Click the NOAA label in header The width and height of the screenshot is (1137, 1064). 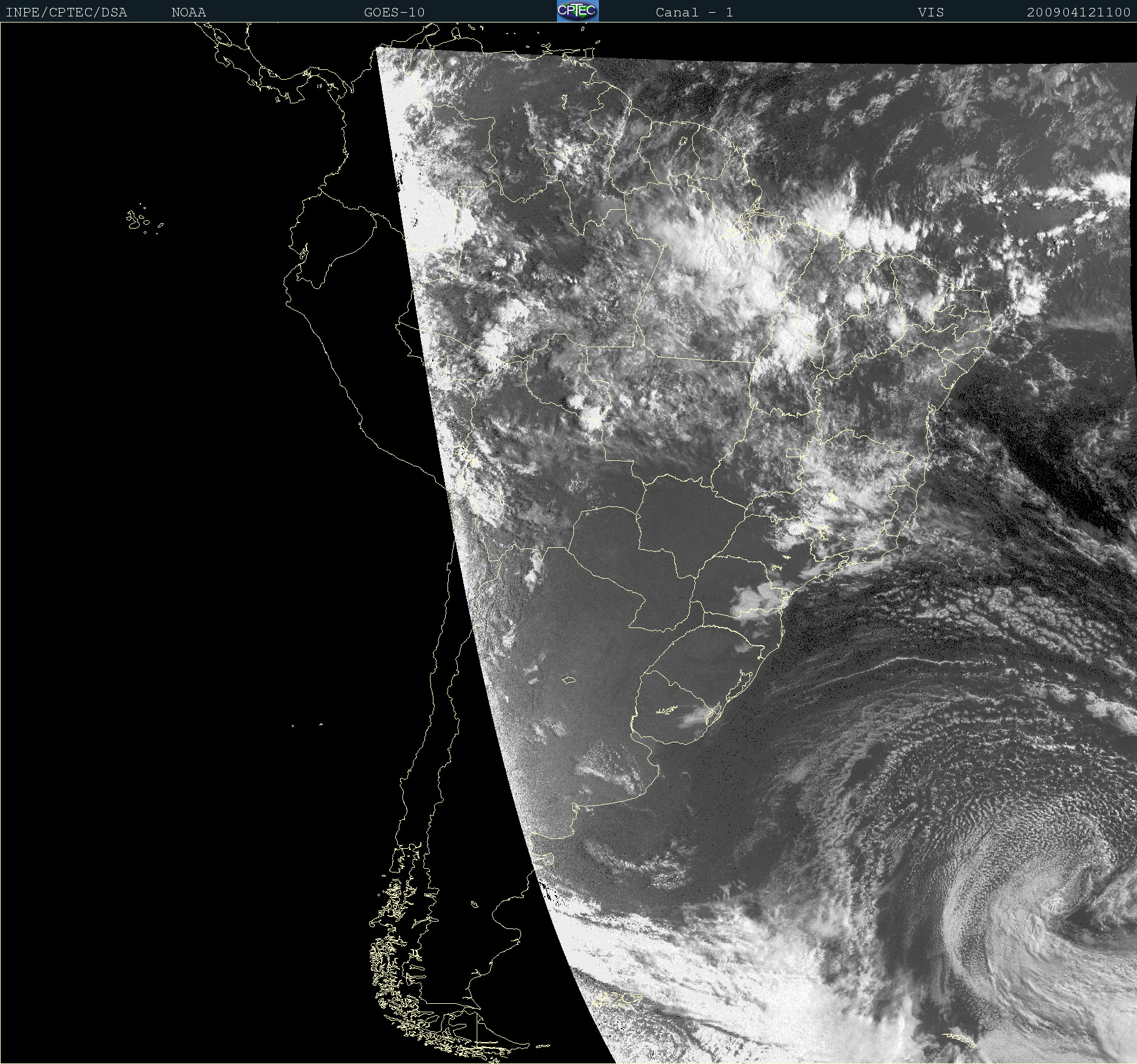188,12
